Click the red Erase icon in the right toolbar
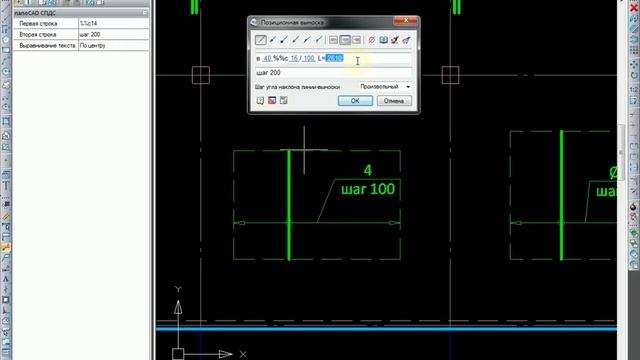 634,8
